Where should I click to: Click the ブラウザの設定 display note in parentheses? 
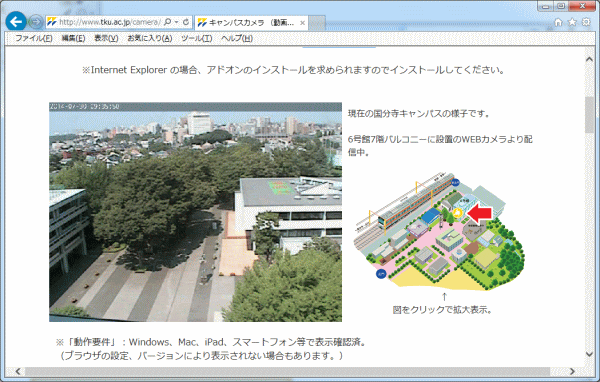(201, 356)
